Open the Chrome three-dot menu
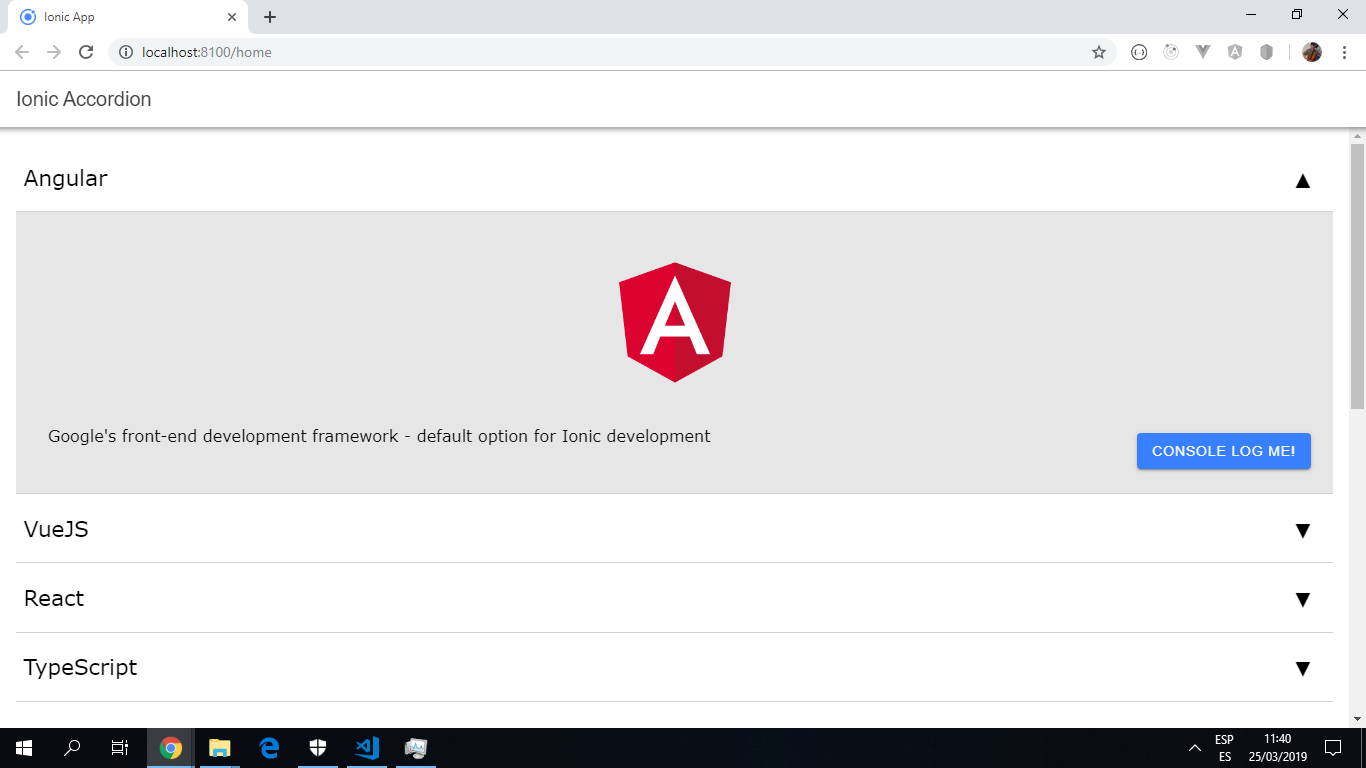Screen dimensions: 1366x768 (x=1345, y=52)
